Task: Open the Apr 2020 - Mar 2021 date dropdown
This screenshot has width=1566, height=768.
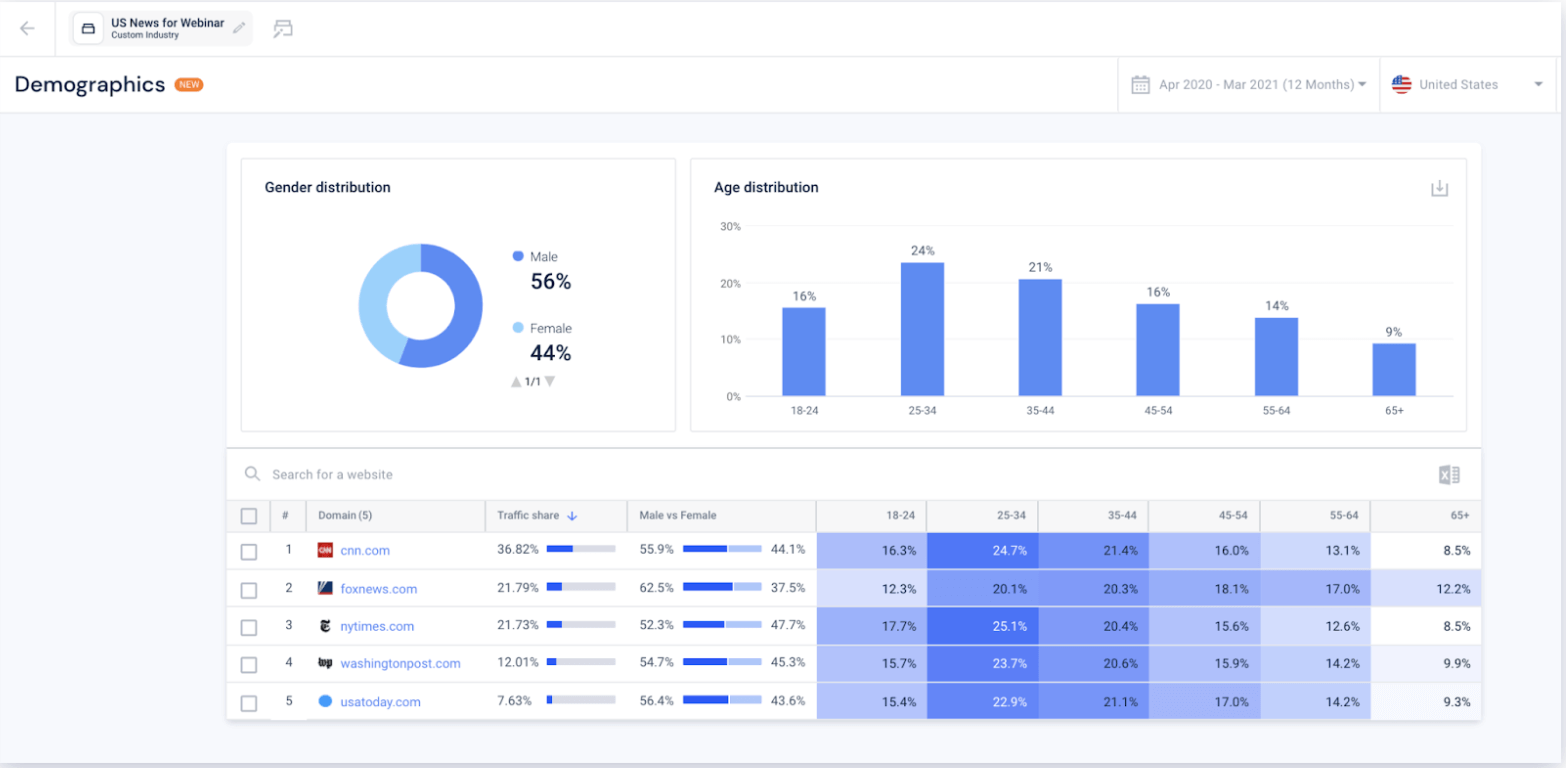Action: (1262, 85)
